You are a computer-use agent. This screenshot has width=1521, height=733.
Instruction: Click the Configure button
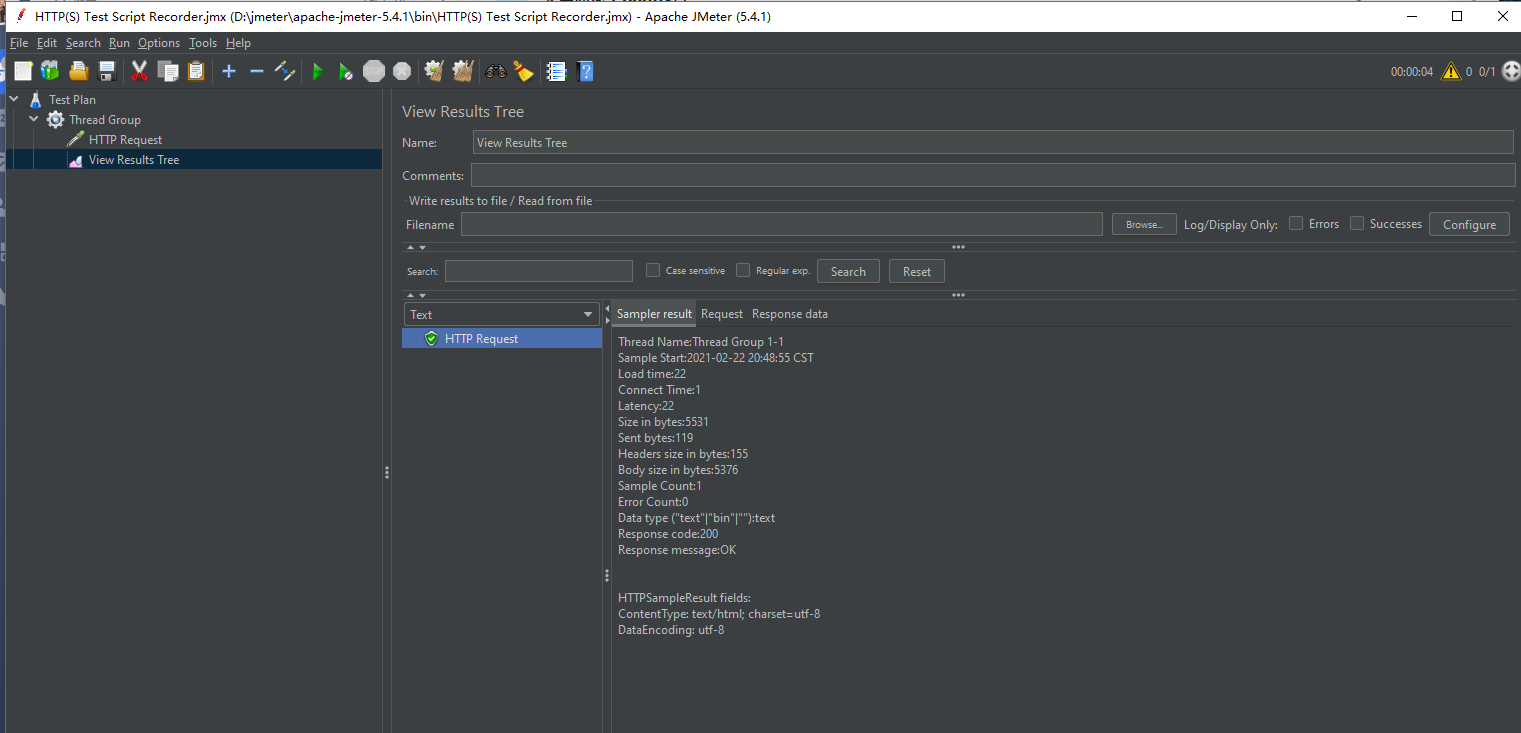pos(1469,225)
